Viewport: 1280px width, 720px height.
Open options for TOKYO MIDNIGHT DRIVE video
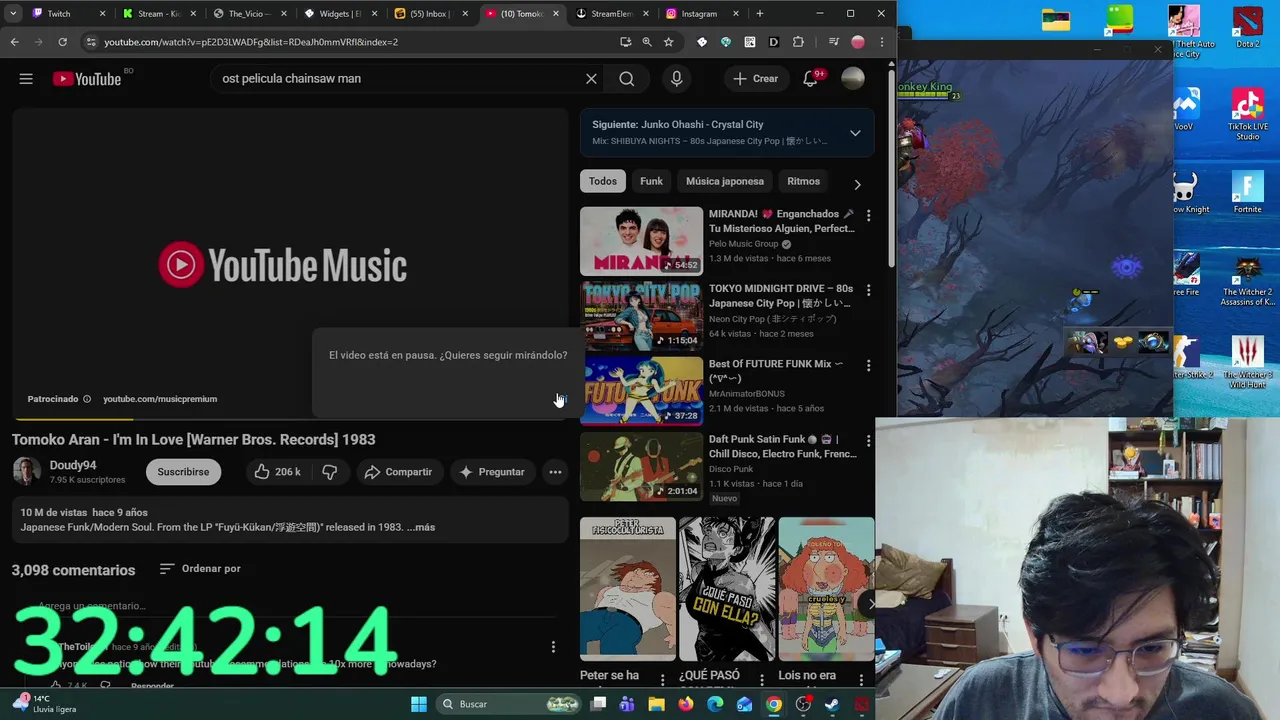point(868,290)
